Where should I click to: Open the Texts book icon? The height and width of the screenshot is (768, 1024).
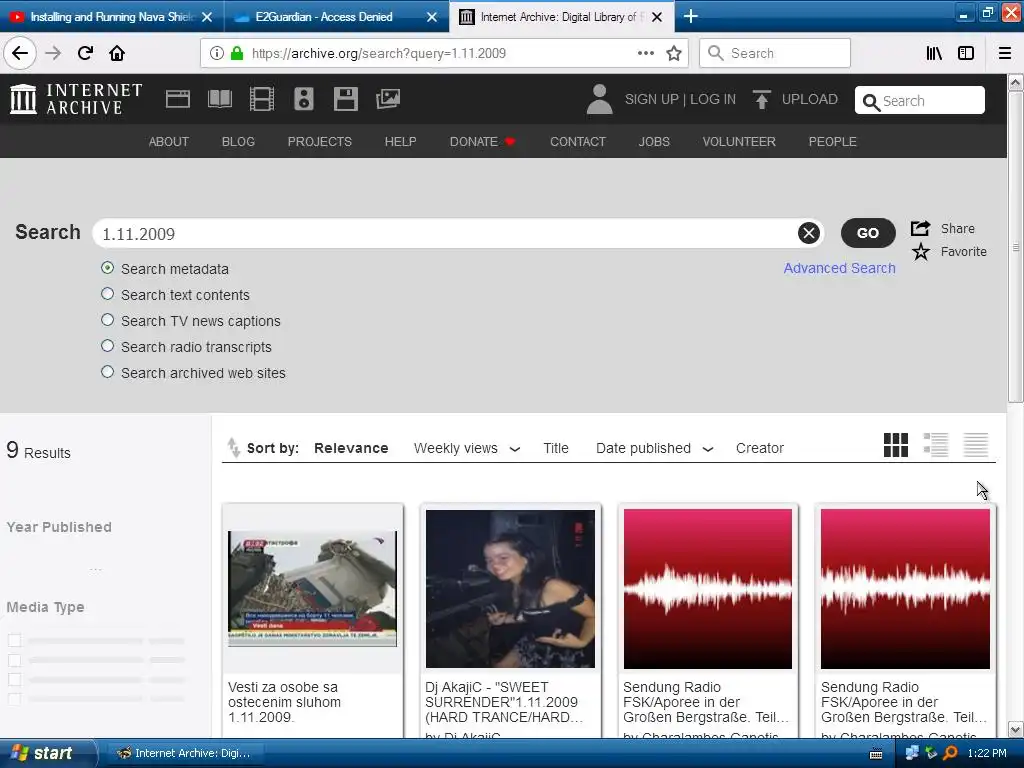click(219, 99)
